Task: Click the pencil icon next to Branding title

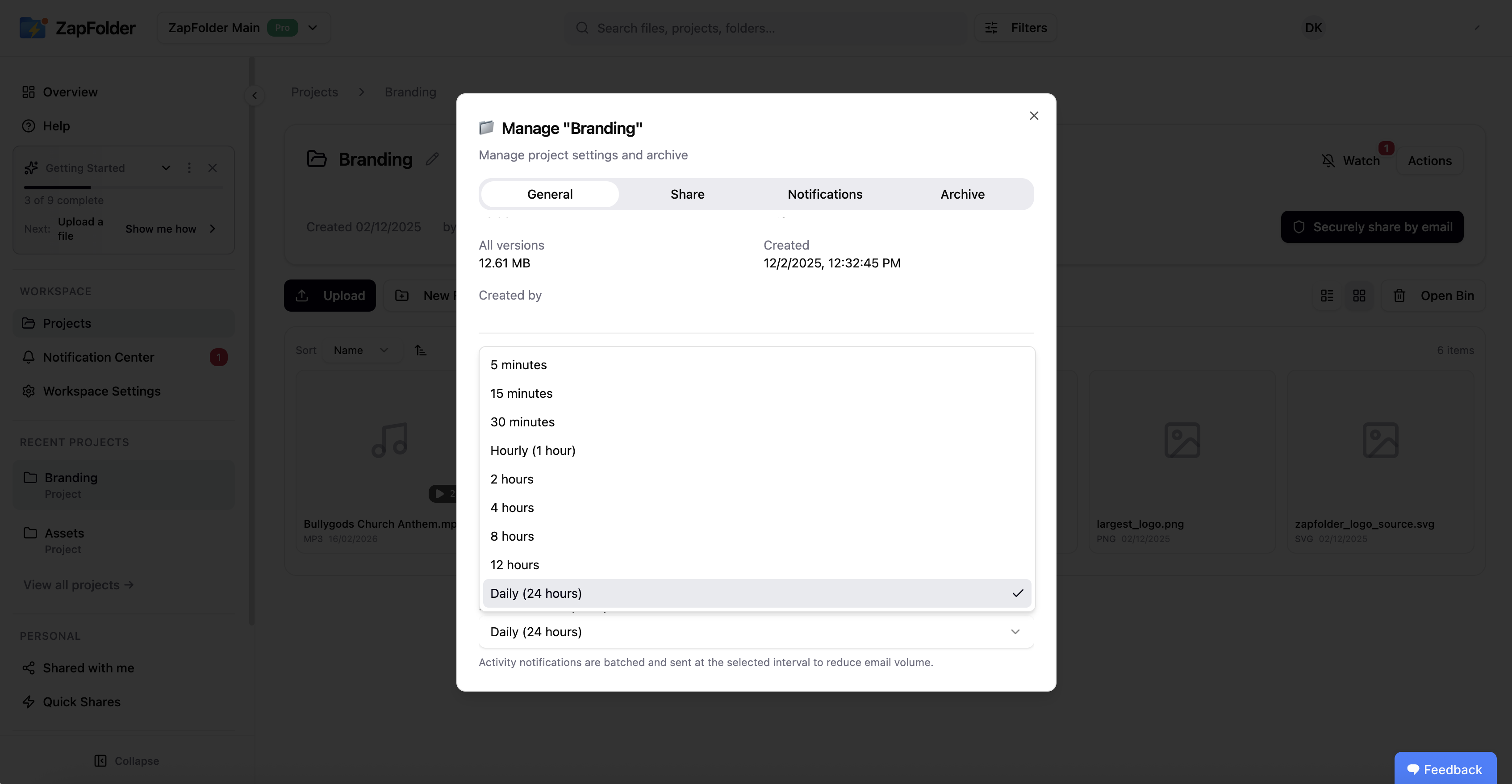Action: click(x=432, y=159)
